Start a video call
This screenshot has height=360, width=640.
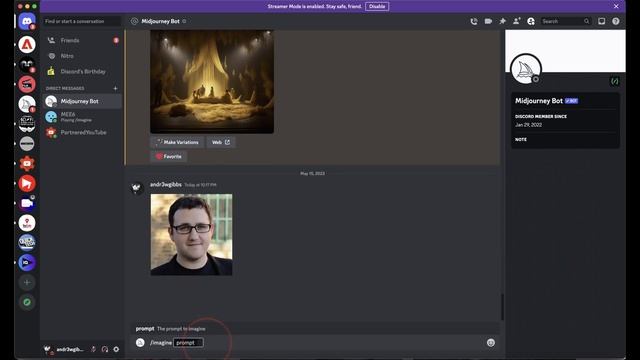click(x=488, y=21)
